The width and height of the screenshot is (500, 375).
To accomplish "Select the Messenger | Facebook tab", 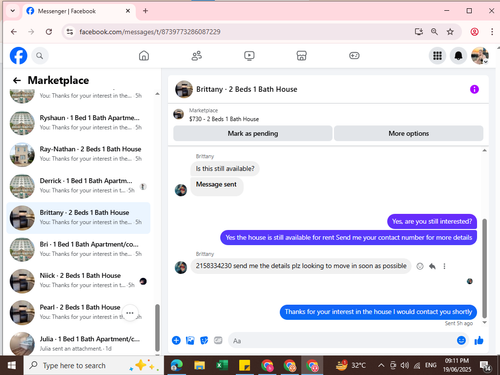I will 79,11.
